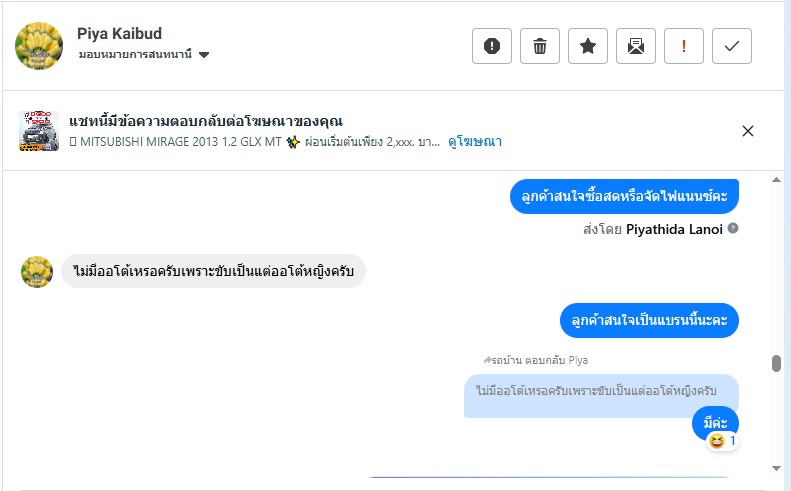Flag conversation with red exclamation icon
The width and height of the screenshot is (791, 491).
[684, 46]
